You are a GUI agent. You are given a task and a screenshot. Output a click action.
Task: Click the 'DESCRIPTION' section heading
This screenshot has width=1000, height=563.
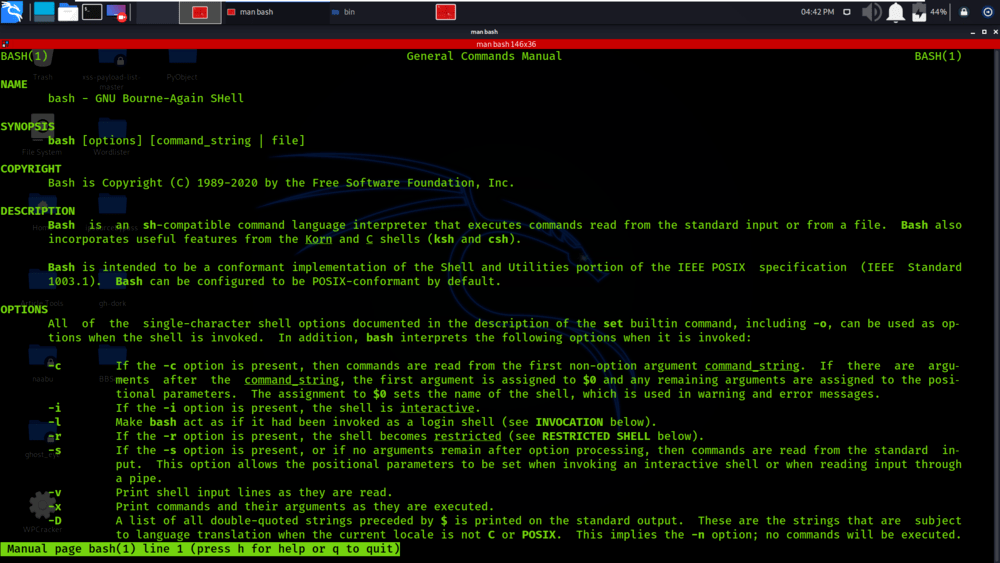[38, 211]
